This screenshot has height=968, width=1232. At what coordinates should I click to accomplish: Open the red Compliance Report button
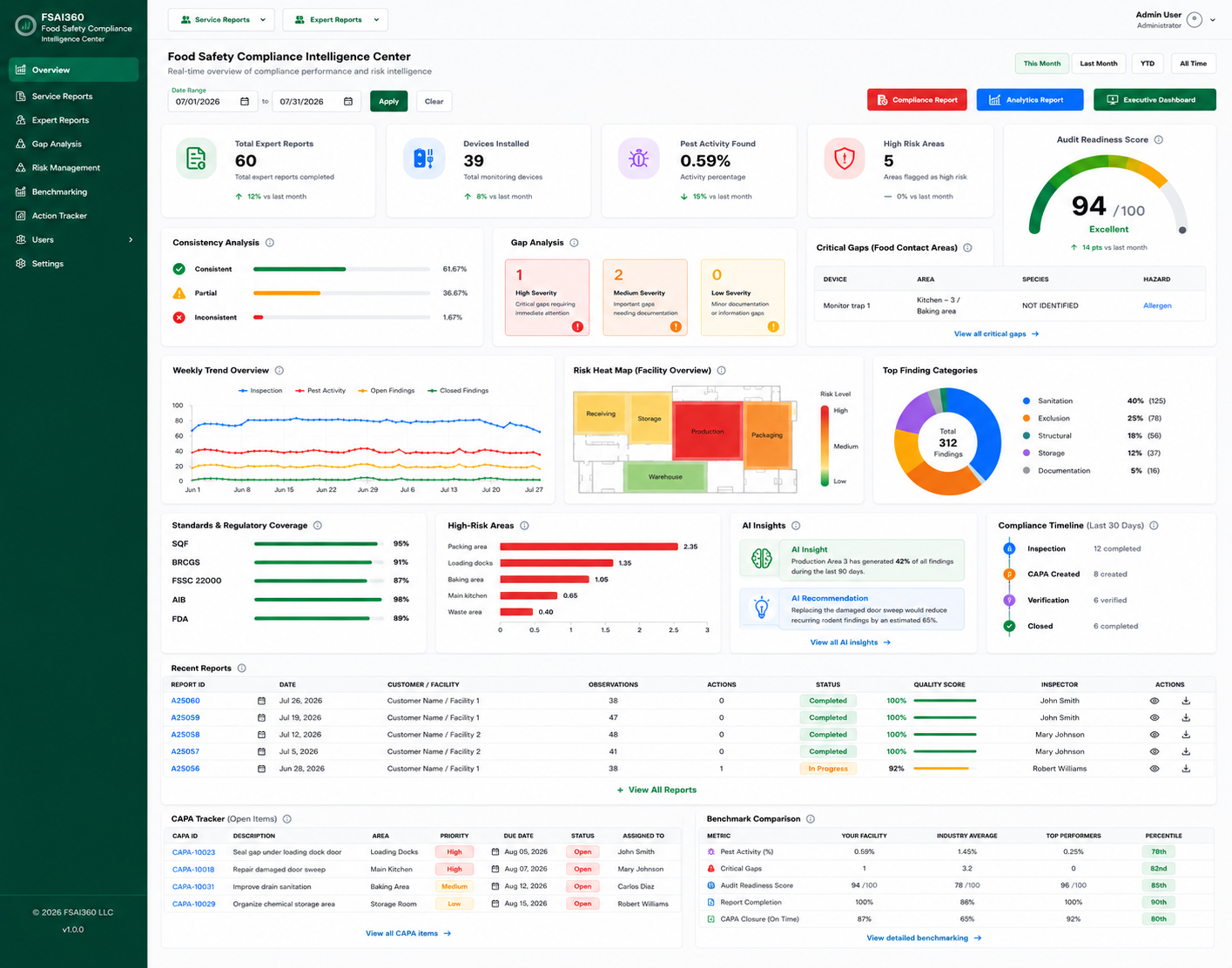click(917, 99)
